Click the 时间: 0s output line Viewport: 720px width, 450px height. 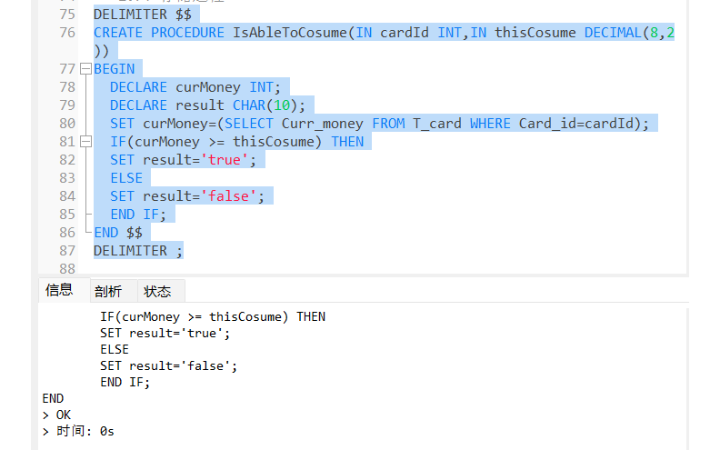point(78,431)
